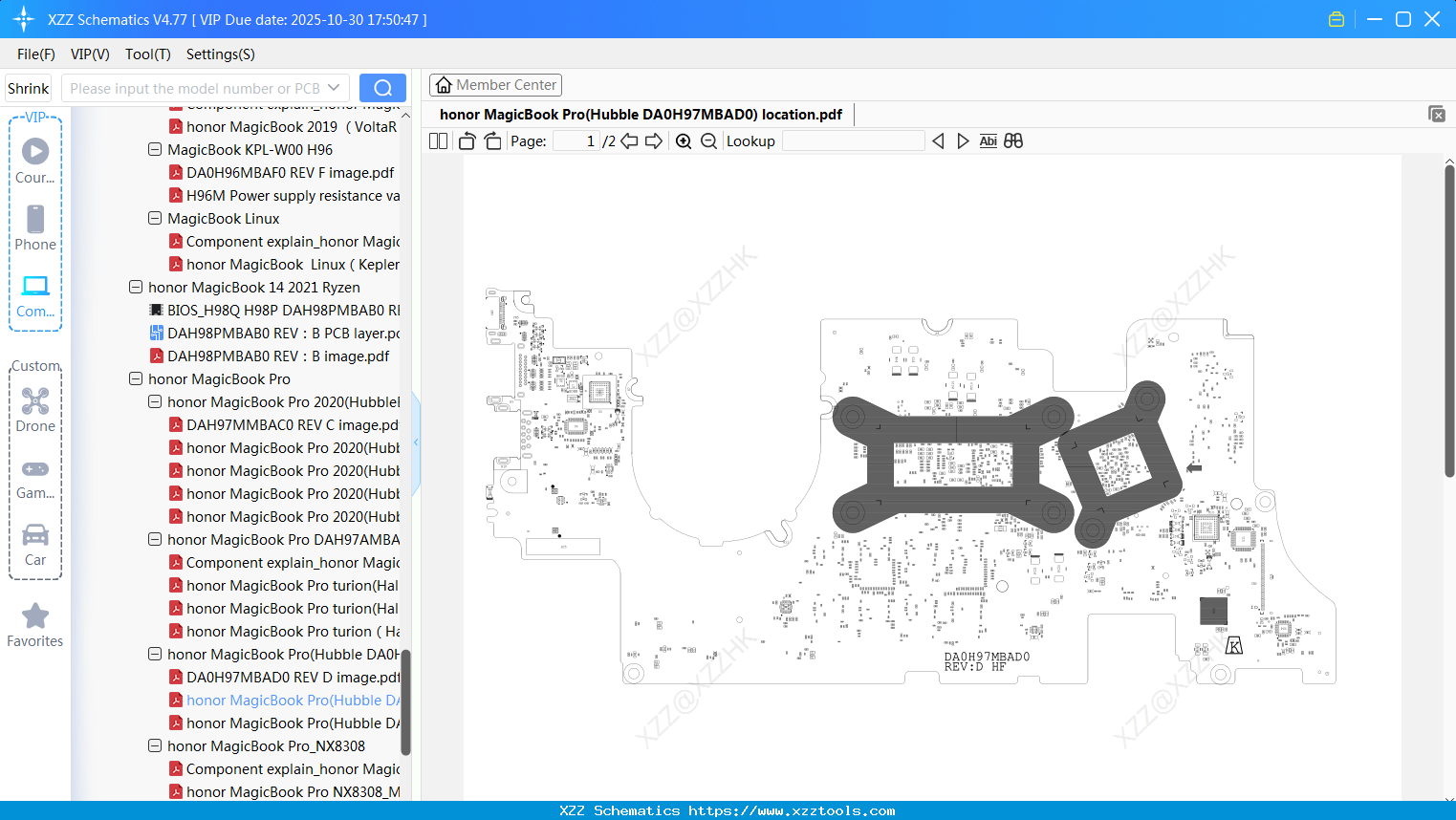
Task: Click the model number search field
Action: [x=195, y=88]
